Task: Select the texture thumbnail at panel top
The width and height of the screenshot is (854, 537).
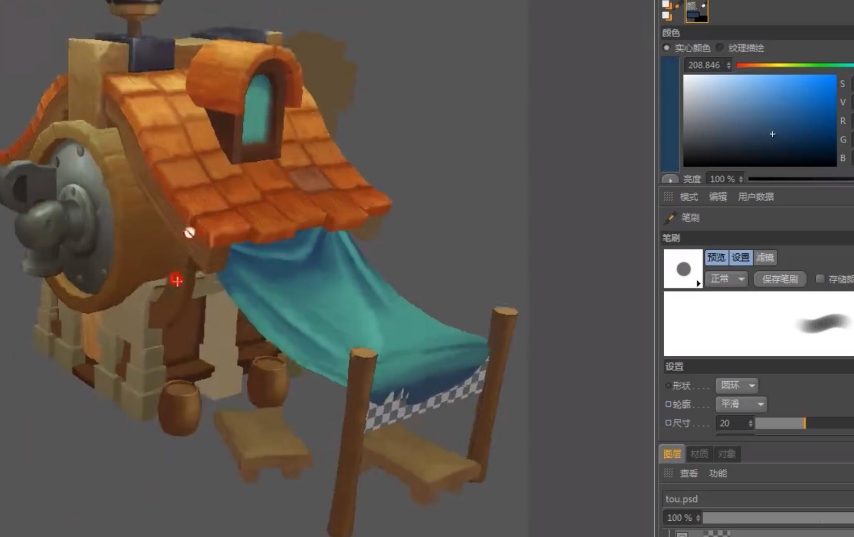Action: (696, 10)
